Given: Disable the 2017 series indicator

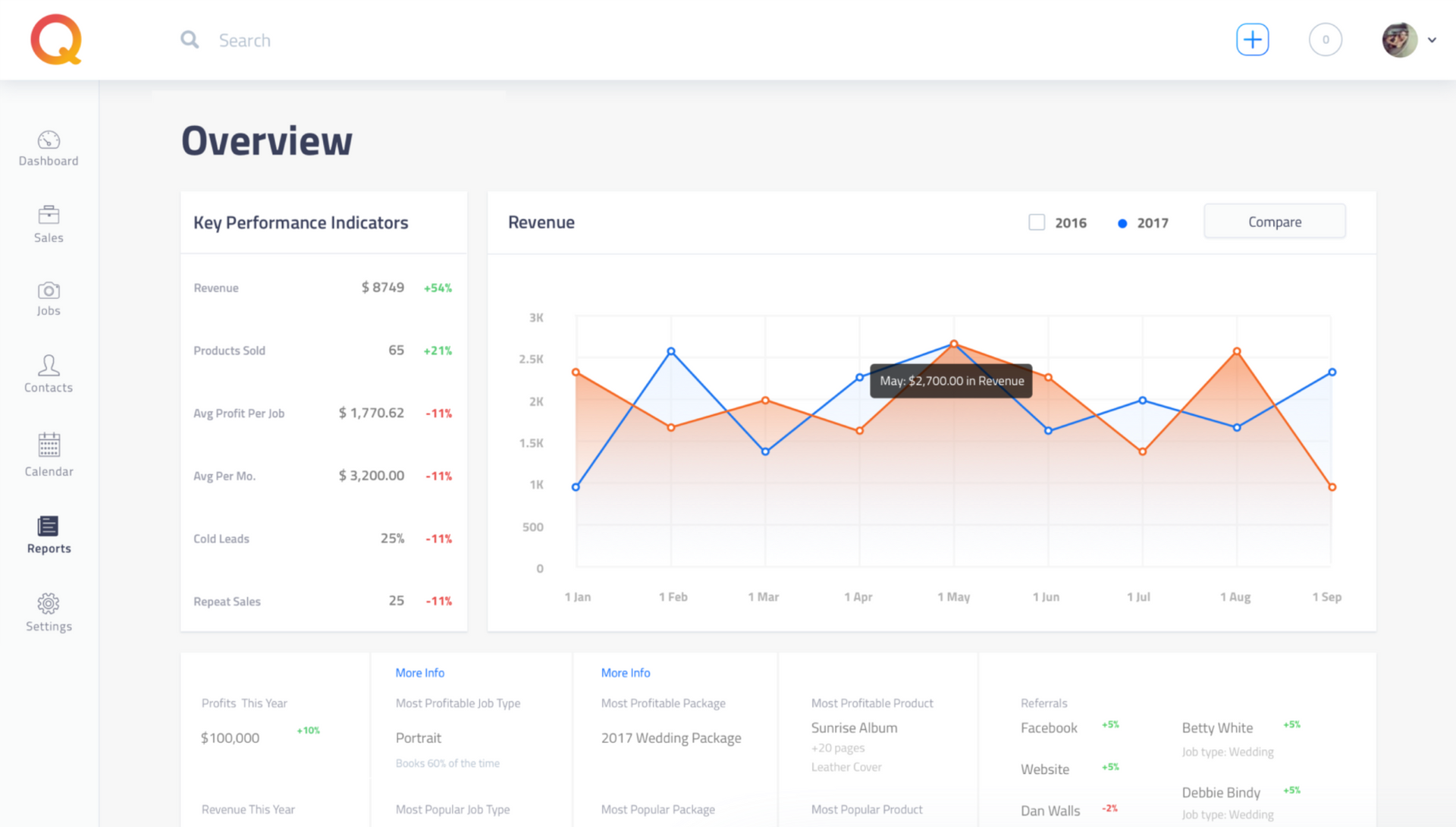Looking at the screenshot, I should click(x=1123, y=222).
